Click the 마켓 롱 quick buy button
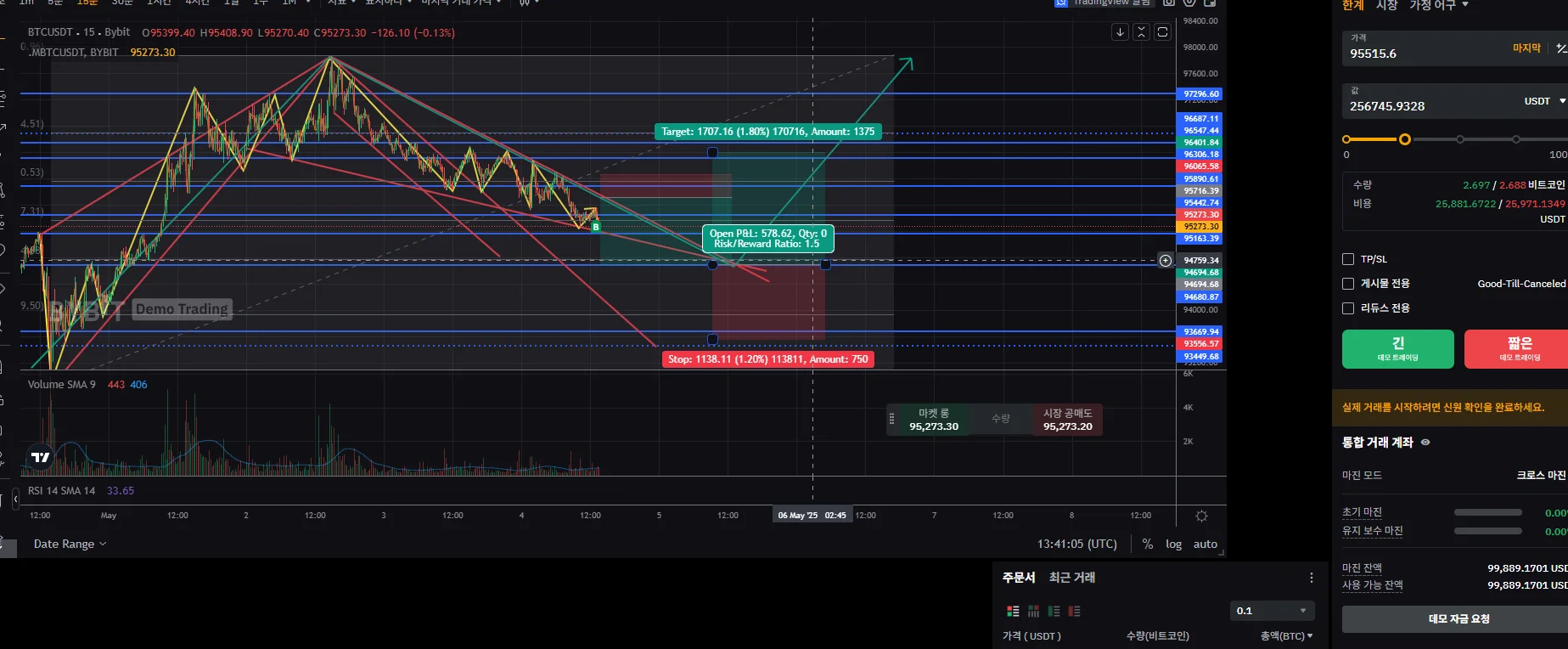This screenshot has width=1568, height=649. [934, 420]
